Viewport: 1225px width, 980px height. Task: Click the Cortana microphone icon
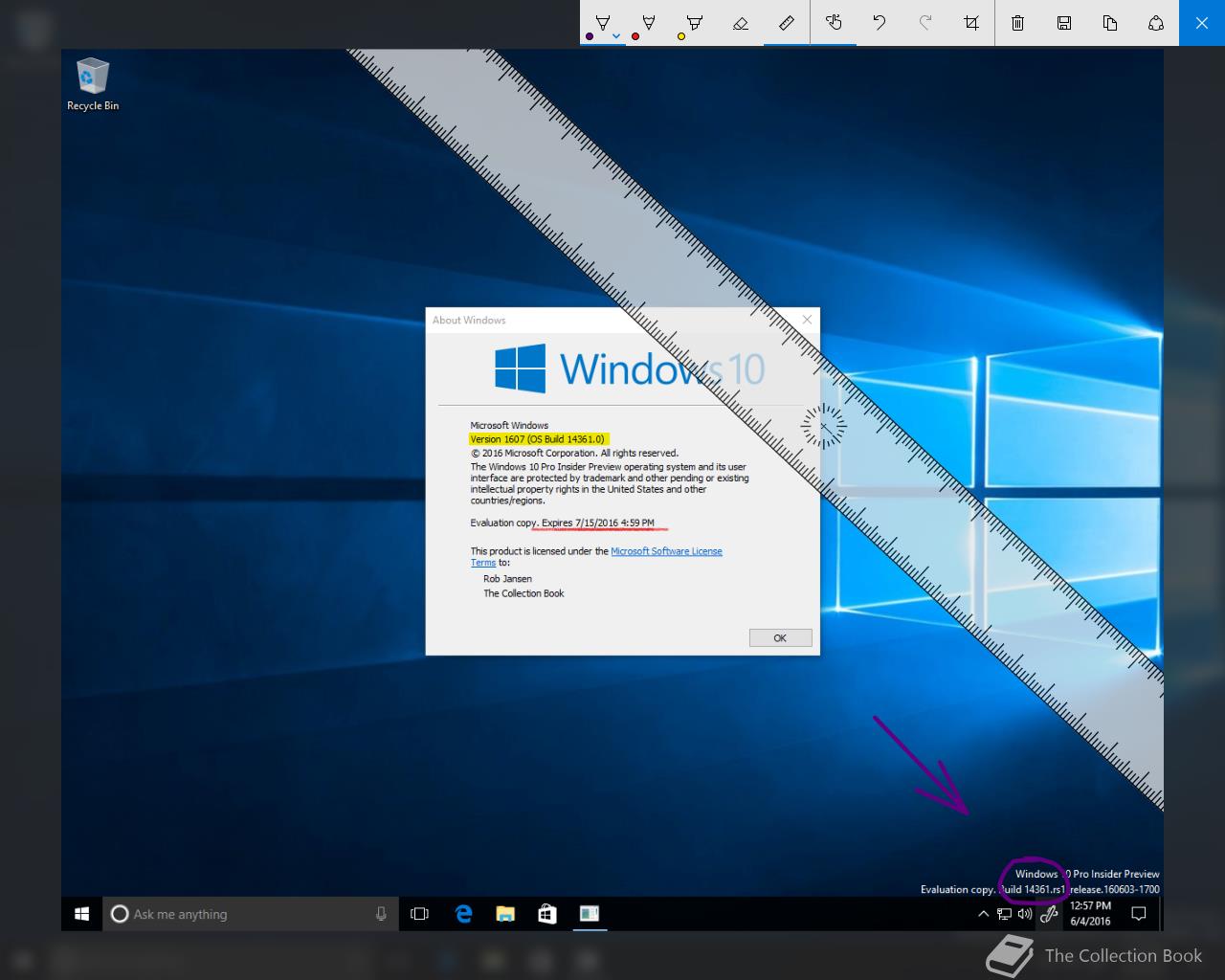tap(381, 914)
